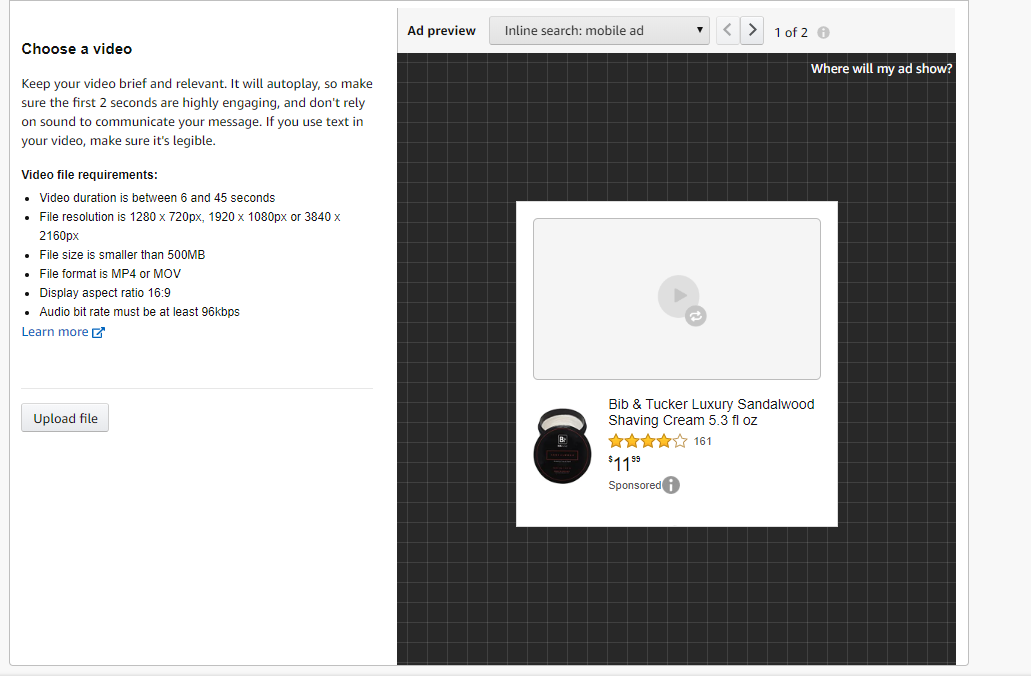This screenshot has height=693, width=1031.
Task: Click the Choose a video heading
Action: coord(76,49)
